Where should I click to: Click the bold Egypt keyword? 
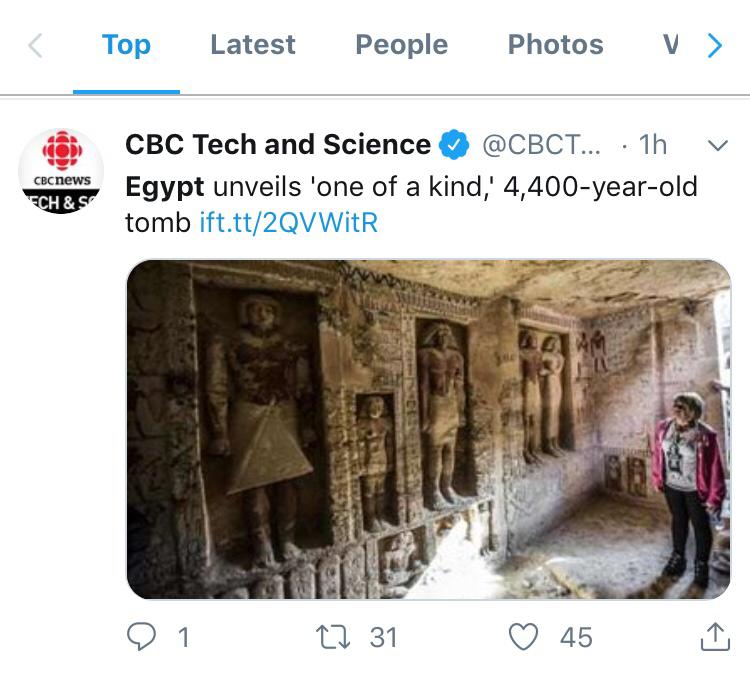pyautogui.click(x=164, y=187)
